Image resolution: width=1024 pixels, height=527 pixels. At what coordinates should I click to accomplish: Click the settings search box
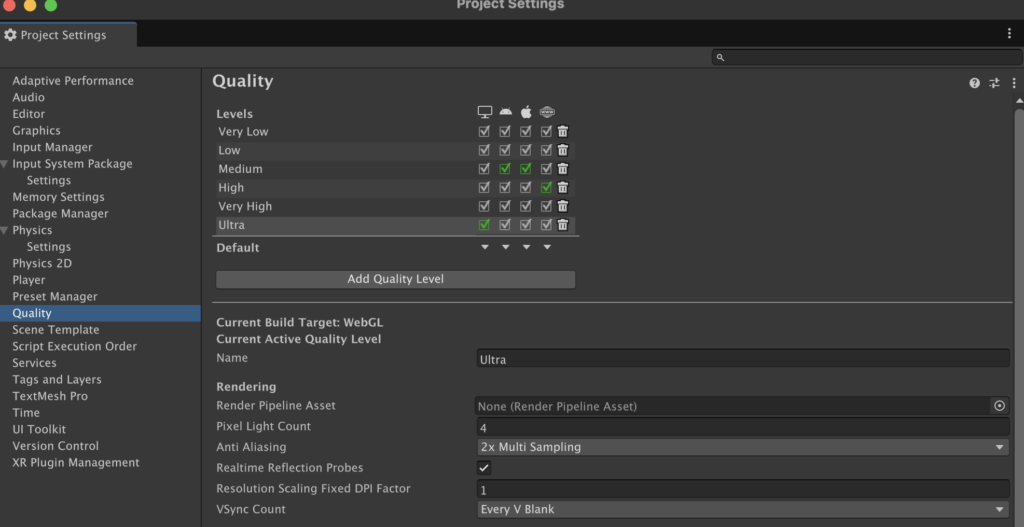[860, 57]
